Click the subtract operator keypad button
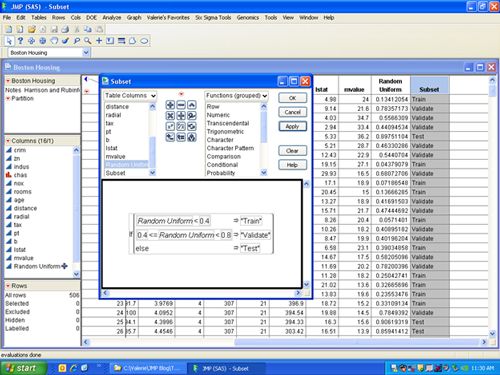 (181, 105)
